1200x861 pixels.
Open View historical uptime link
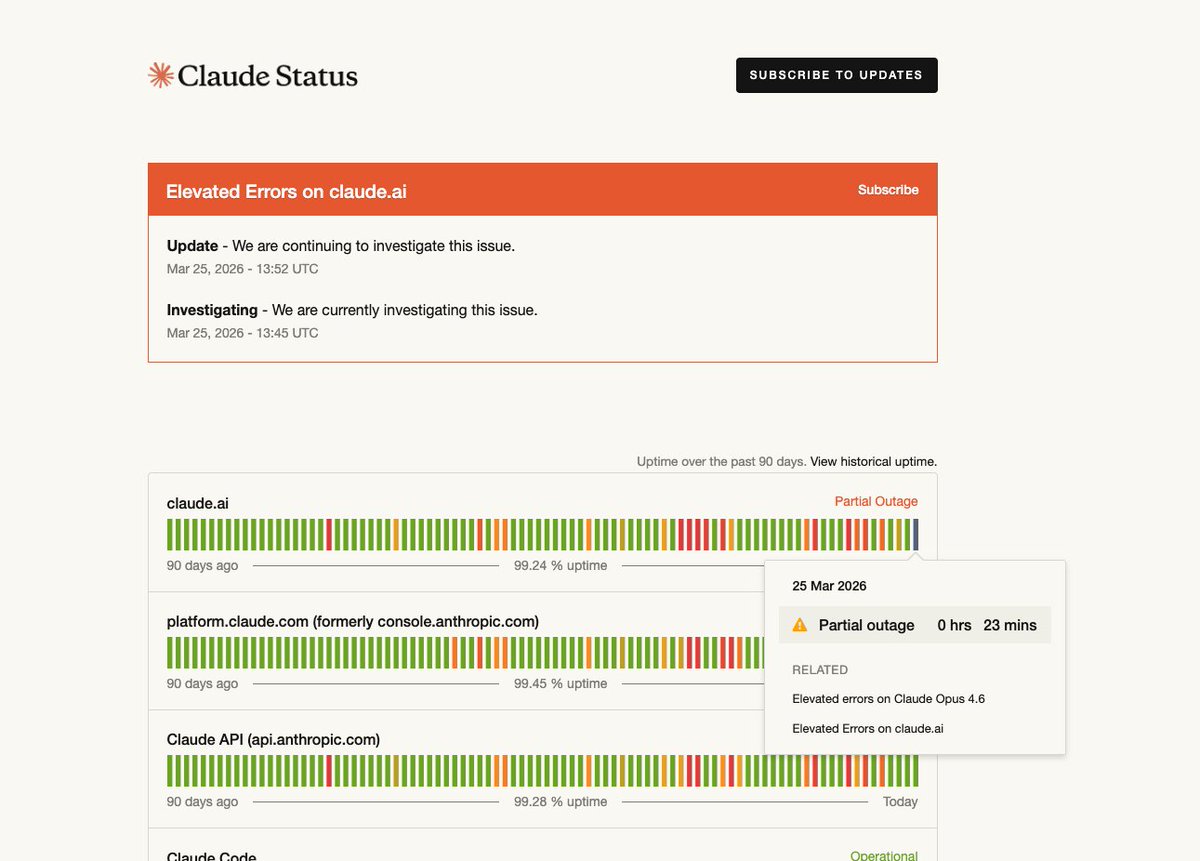873,462
